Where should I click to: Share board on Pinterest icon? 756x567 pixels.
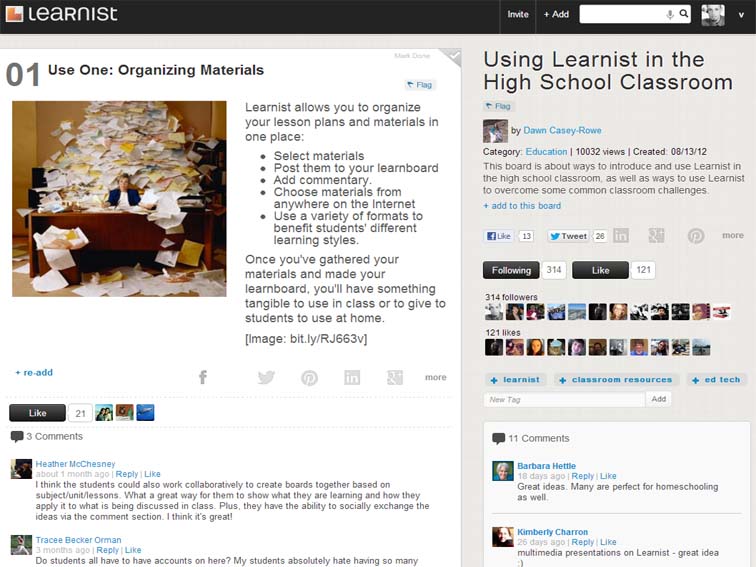click(x=696, y=236)
